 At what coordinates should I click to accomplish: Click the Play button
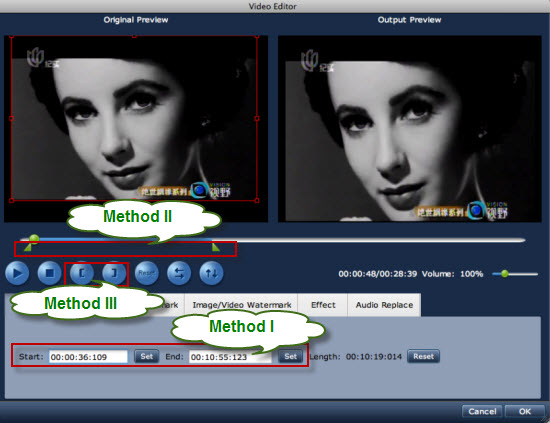tap(17, 273)
